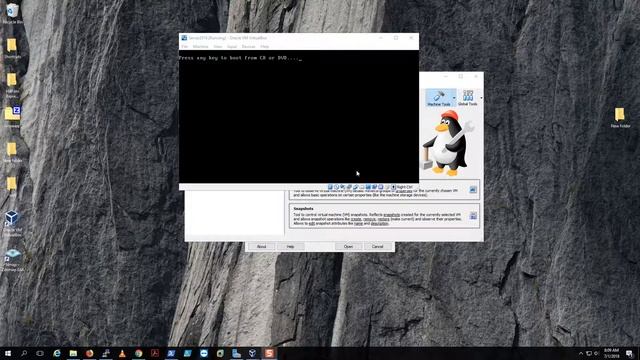Viewport: 640px width, 360px height.
Task: Launch Microsoft Edge from the taskbar
Action: click(57, 353)
